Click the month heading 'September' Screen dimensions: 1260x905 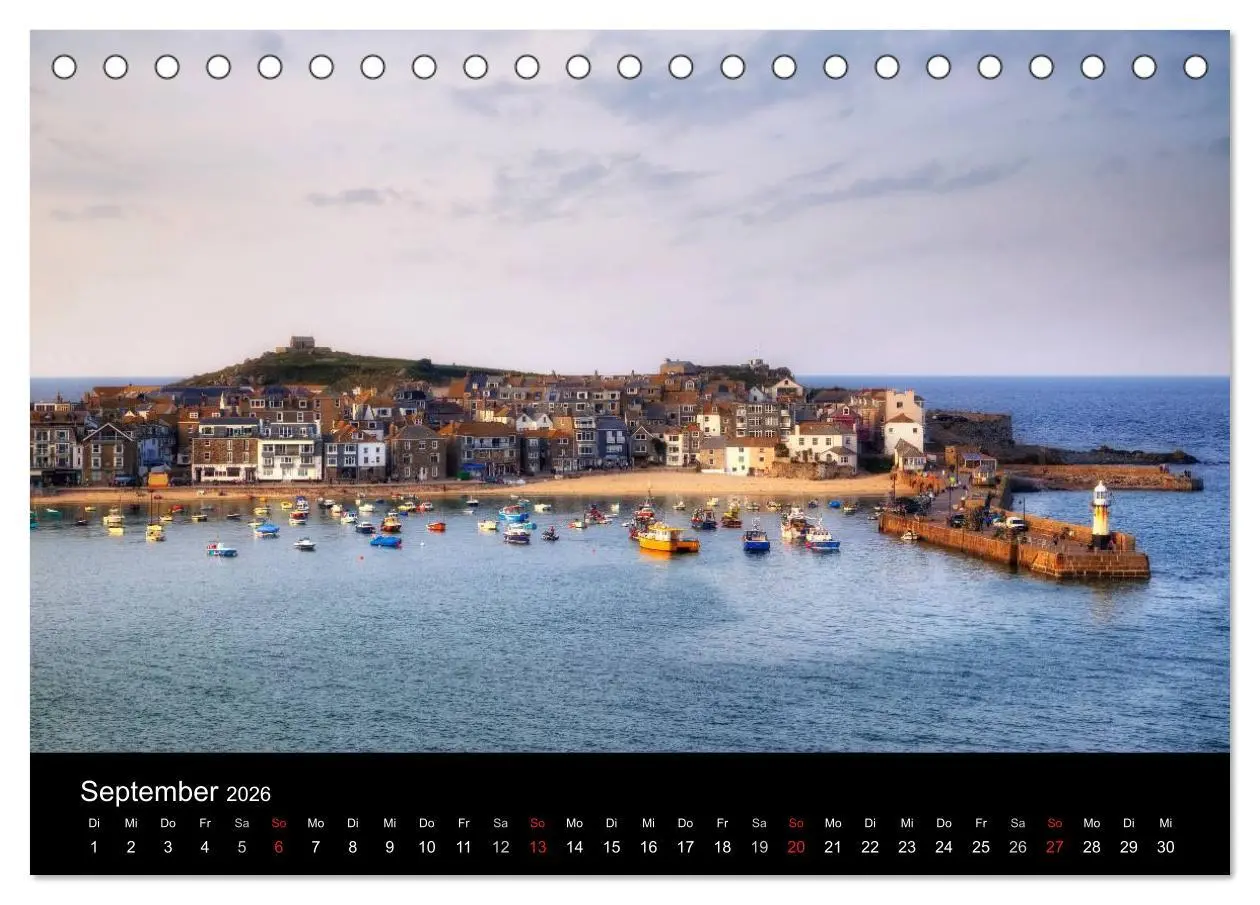(x=149, y=792)
